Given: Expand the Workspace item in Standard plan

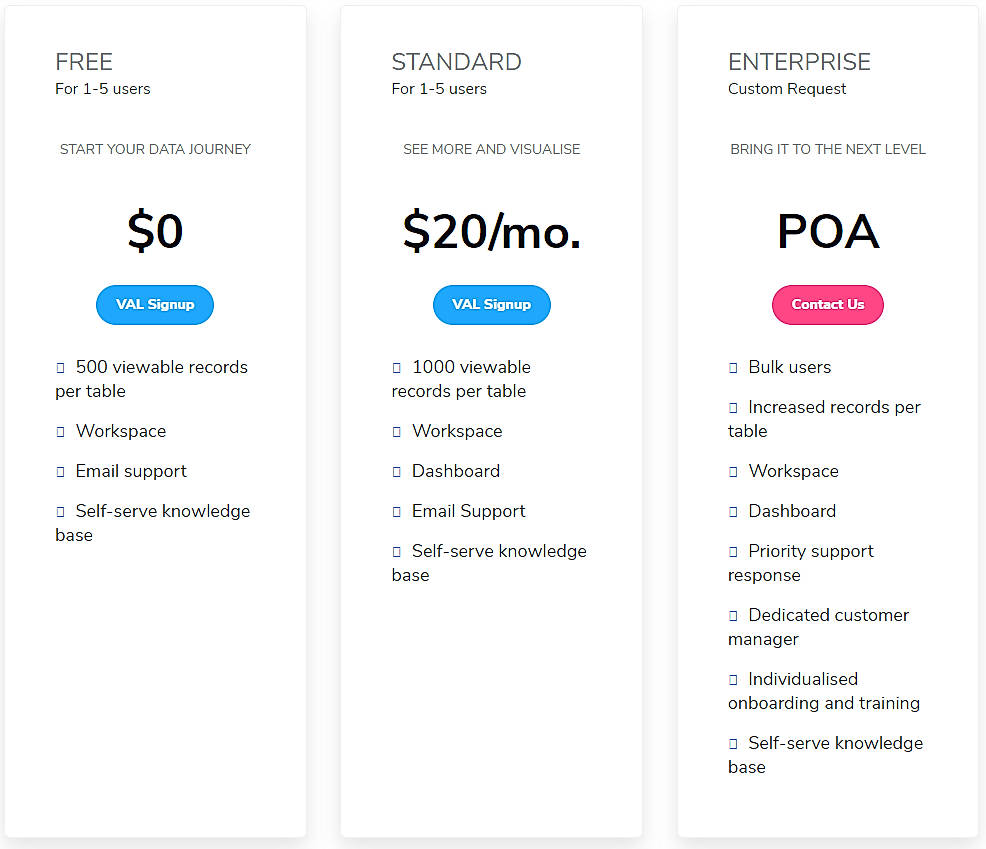Looking at the screenshot, I should (396, 430).
